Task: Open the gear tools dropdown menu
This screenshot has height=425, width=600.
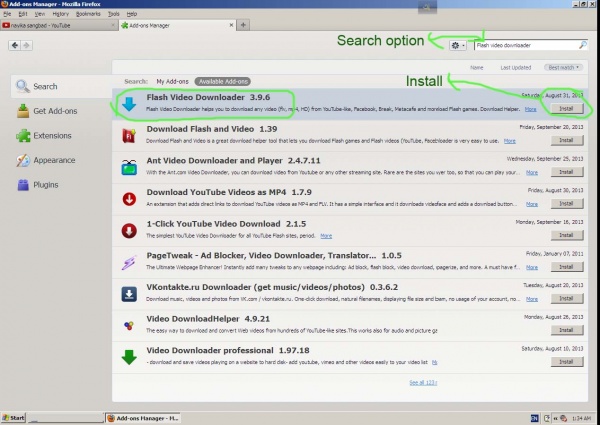Action: 458,45
